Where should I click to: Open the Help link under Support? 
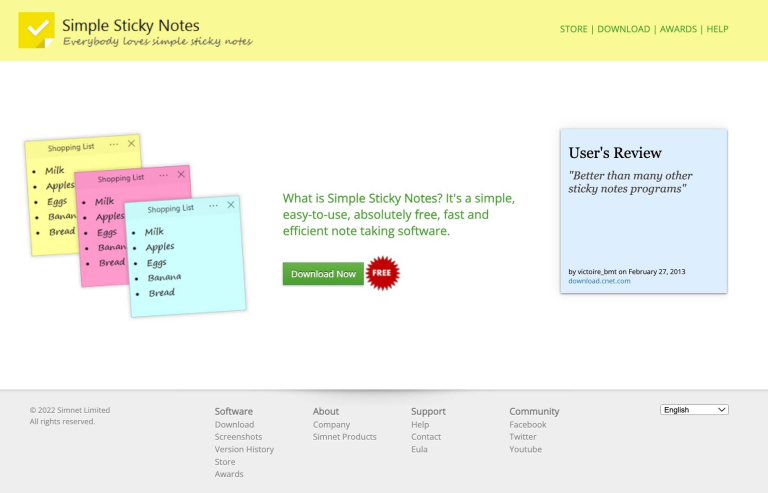click(x=420, y=424)
